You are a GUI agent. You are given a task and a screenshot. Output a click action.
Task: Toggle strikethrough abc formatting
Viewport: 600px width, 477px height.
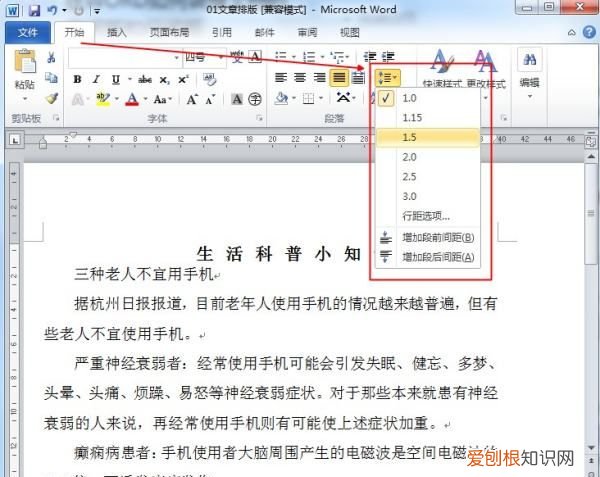pos(145,79)
